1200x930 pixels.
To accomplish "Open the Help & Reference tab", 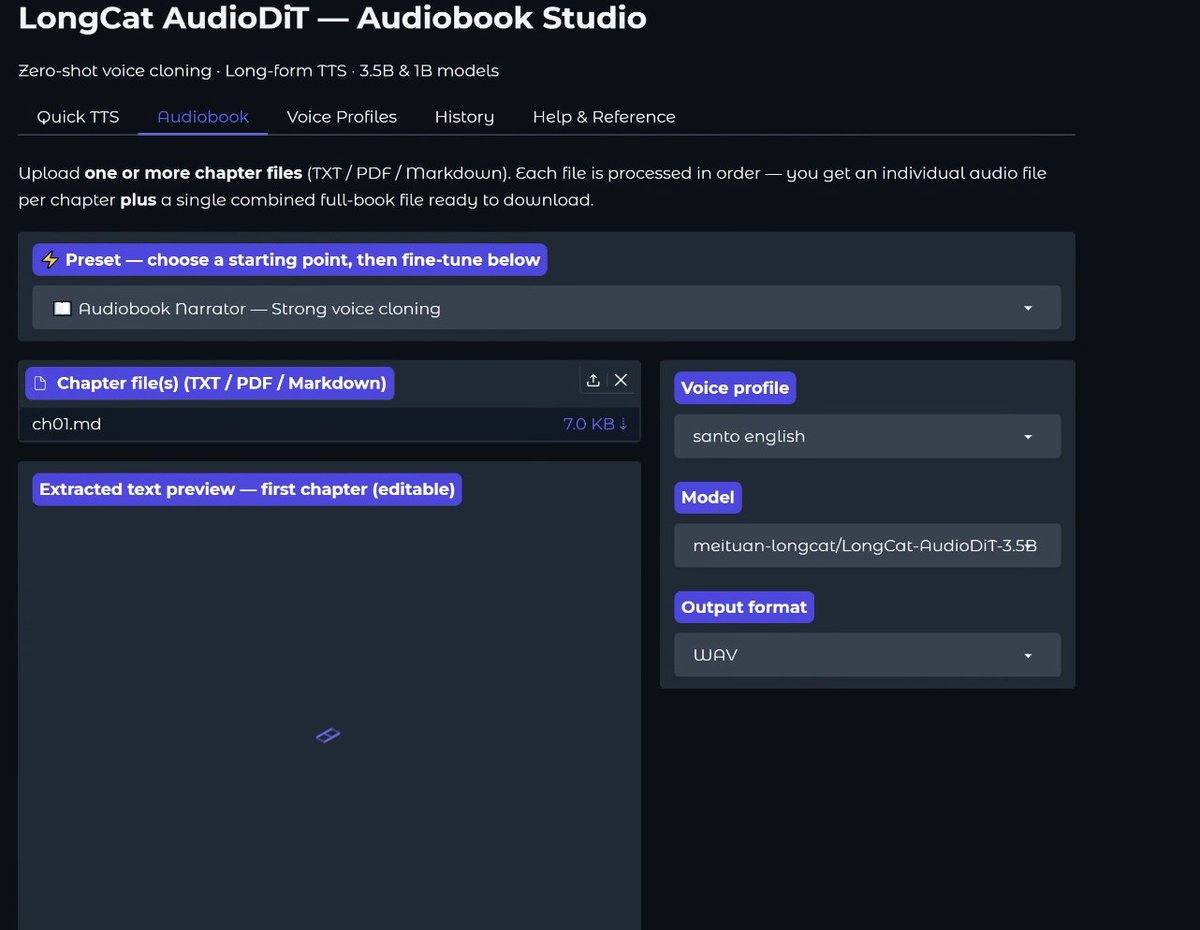I will (x=604, y=117).
